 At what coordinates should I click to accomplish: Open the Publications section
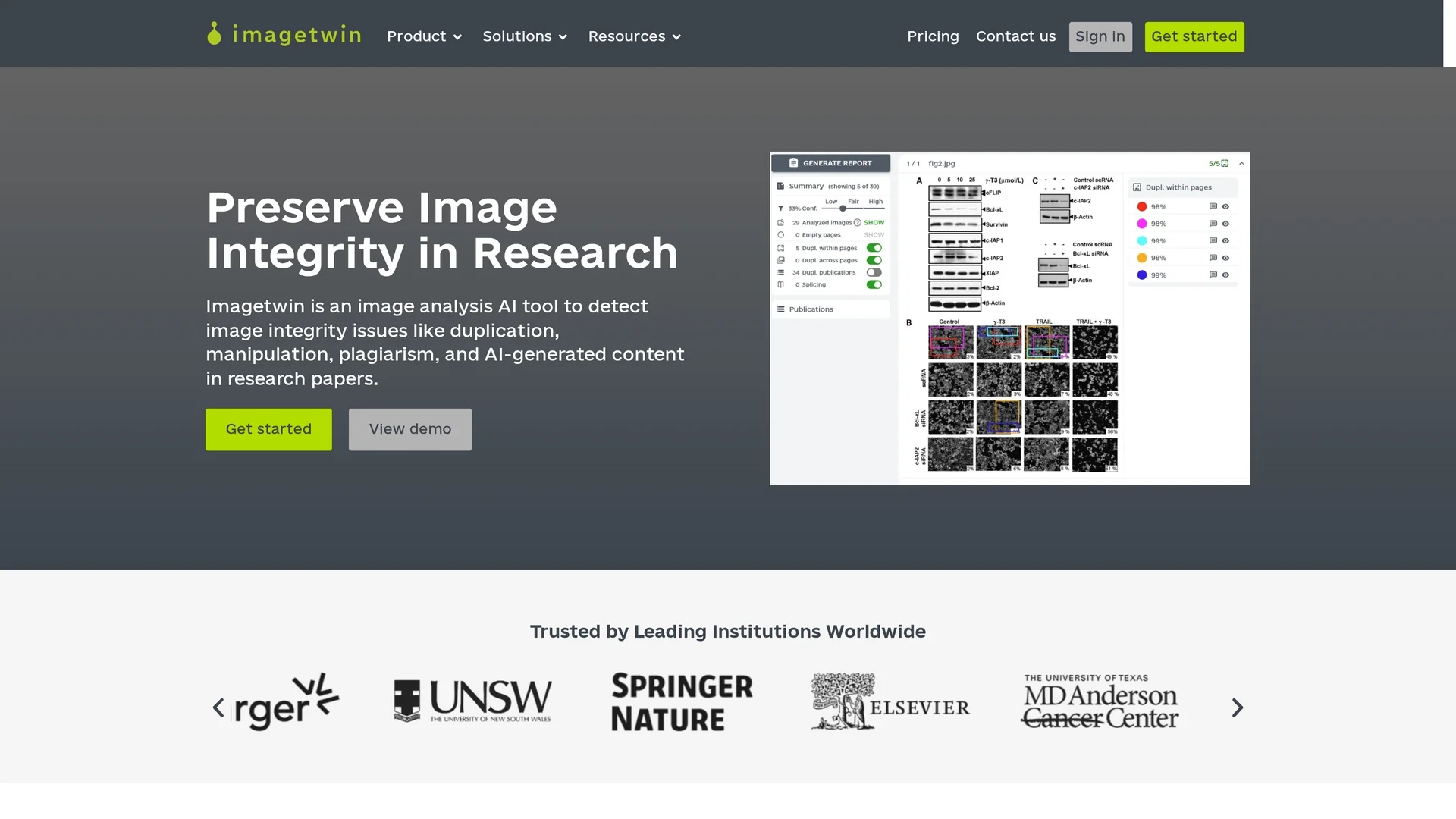tap(830, 309)
